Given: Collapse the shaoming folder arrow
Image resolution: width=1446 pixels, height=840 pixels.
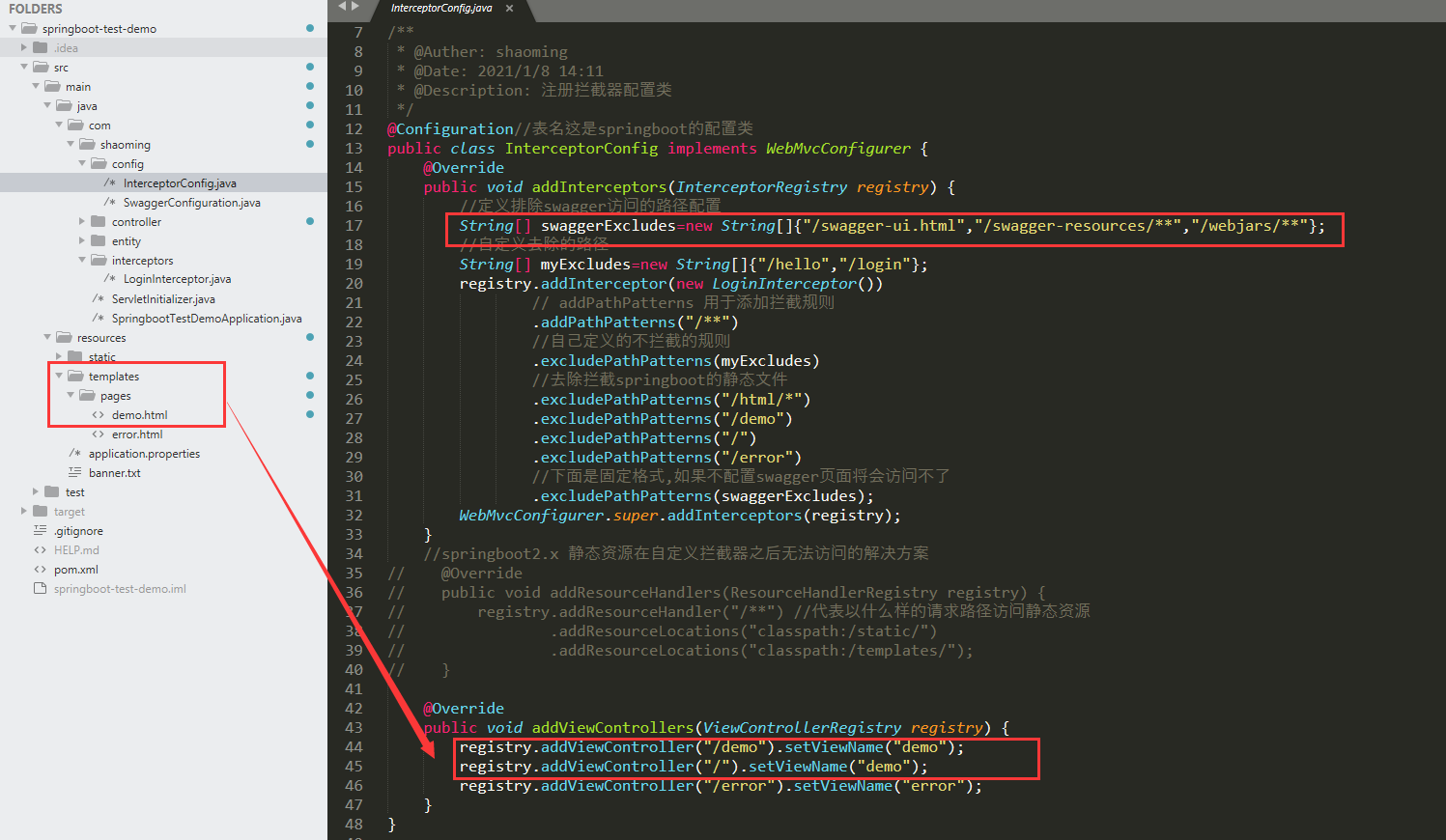Looking at the screenshot, I should 71,144.
